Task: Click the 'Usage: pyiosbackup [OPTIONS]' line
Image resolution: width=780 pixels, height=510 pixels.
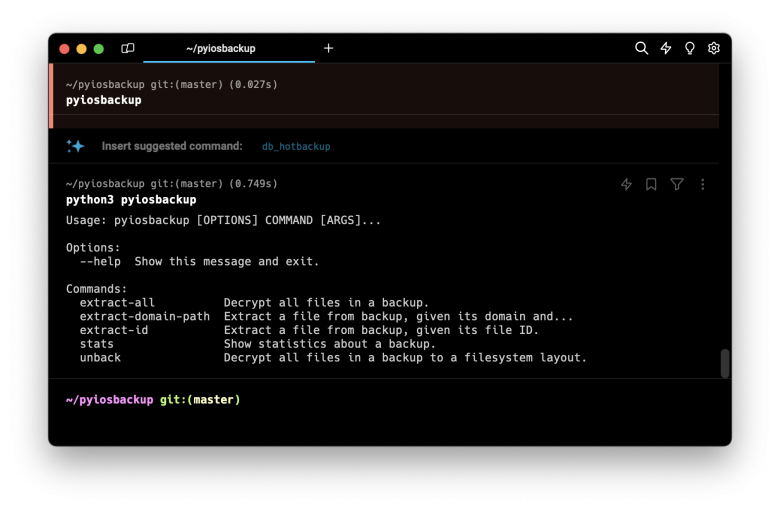Action: click(x=223, y=220)
